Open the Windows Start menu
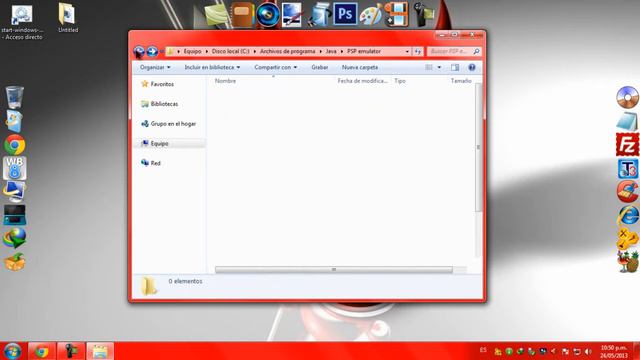This screenshot has width=640, height=360. (x=12, y=351)
